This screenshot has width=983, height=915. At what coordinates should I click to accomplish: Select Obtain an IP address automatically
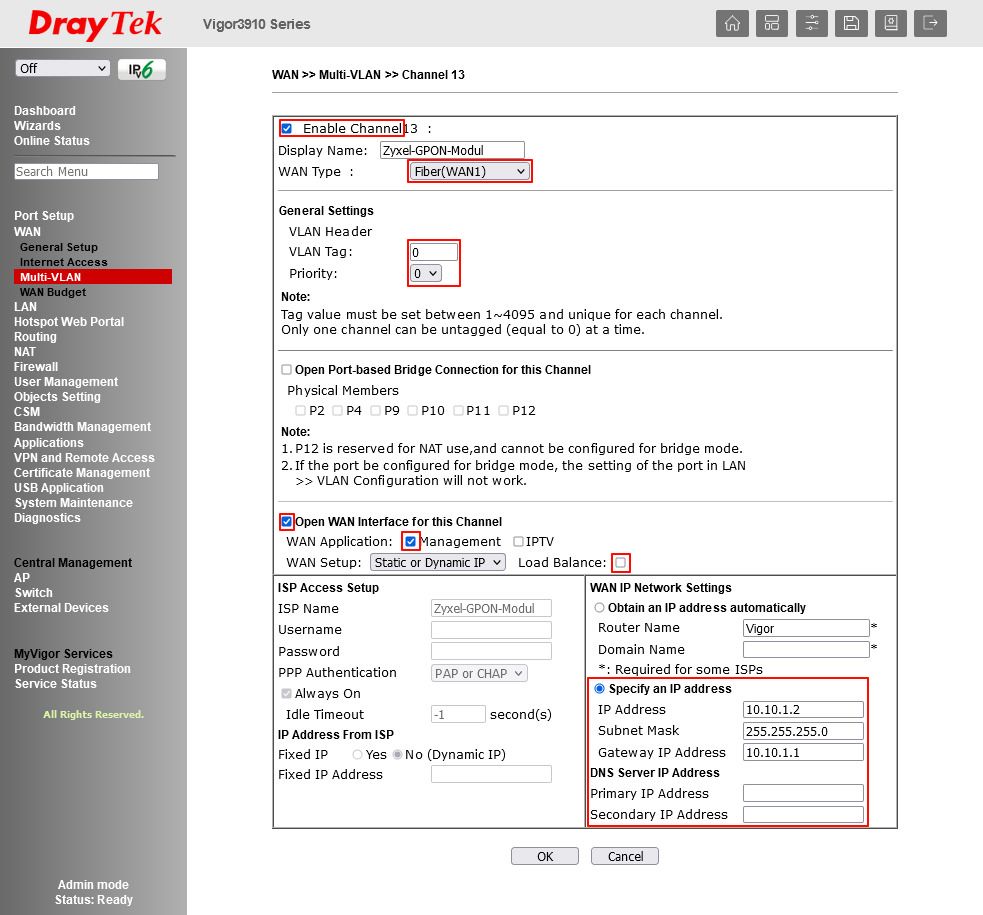point(599,607)
